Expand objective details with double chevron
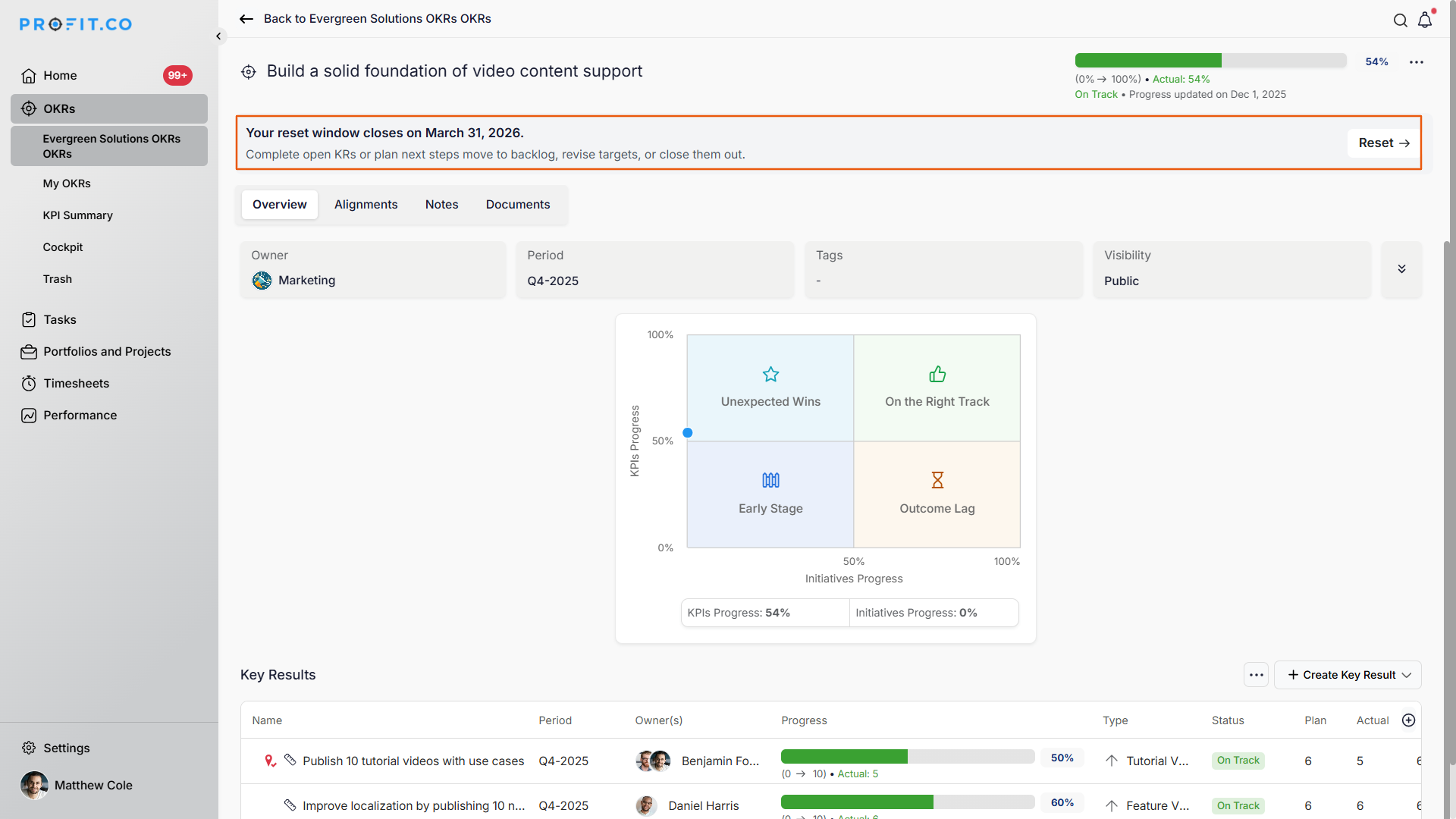1456x819 pixels. pyautogui.click(x=1401, y=269)
